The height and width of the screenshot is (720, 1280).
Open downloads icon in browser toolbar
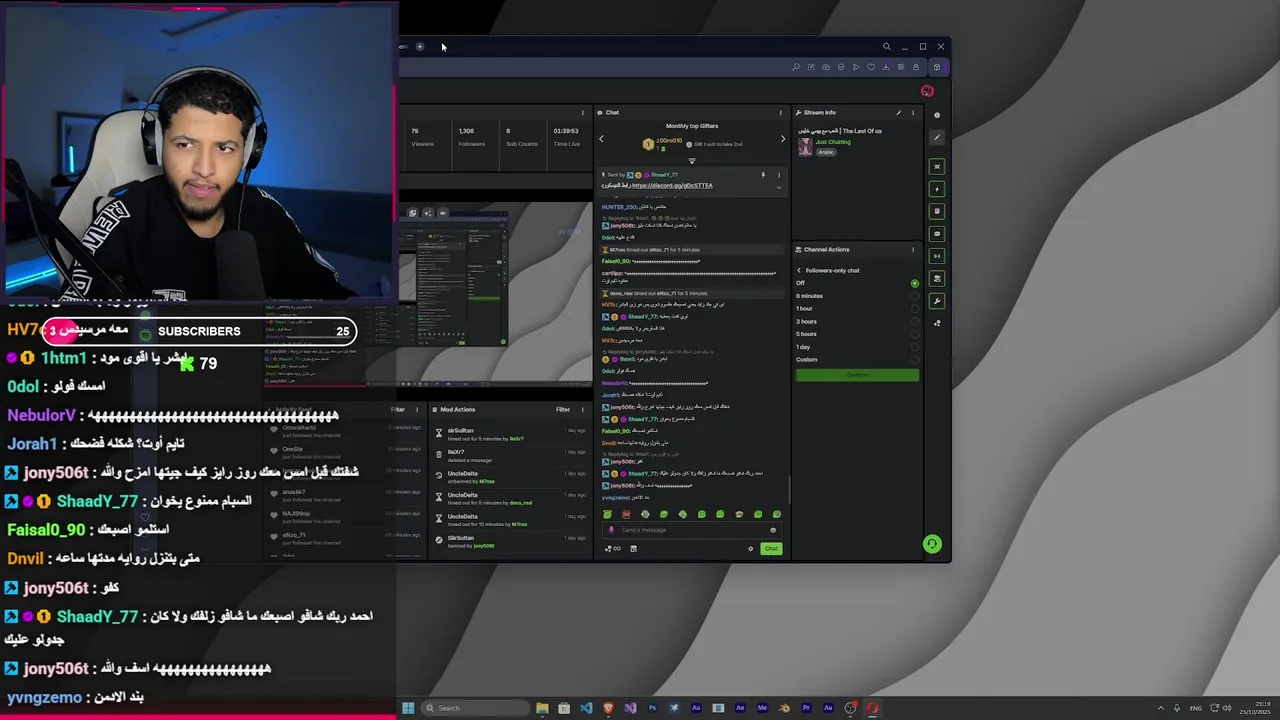pyautogui.click(x=886, y=67)
